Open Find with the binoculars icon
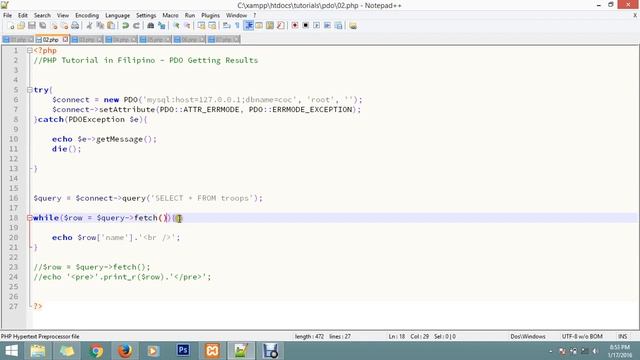The image size is (640, 360). 151,26
